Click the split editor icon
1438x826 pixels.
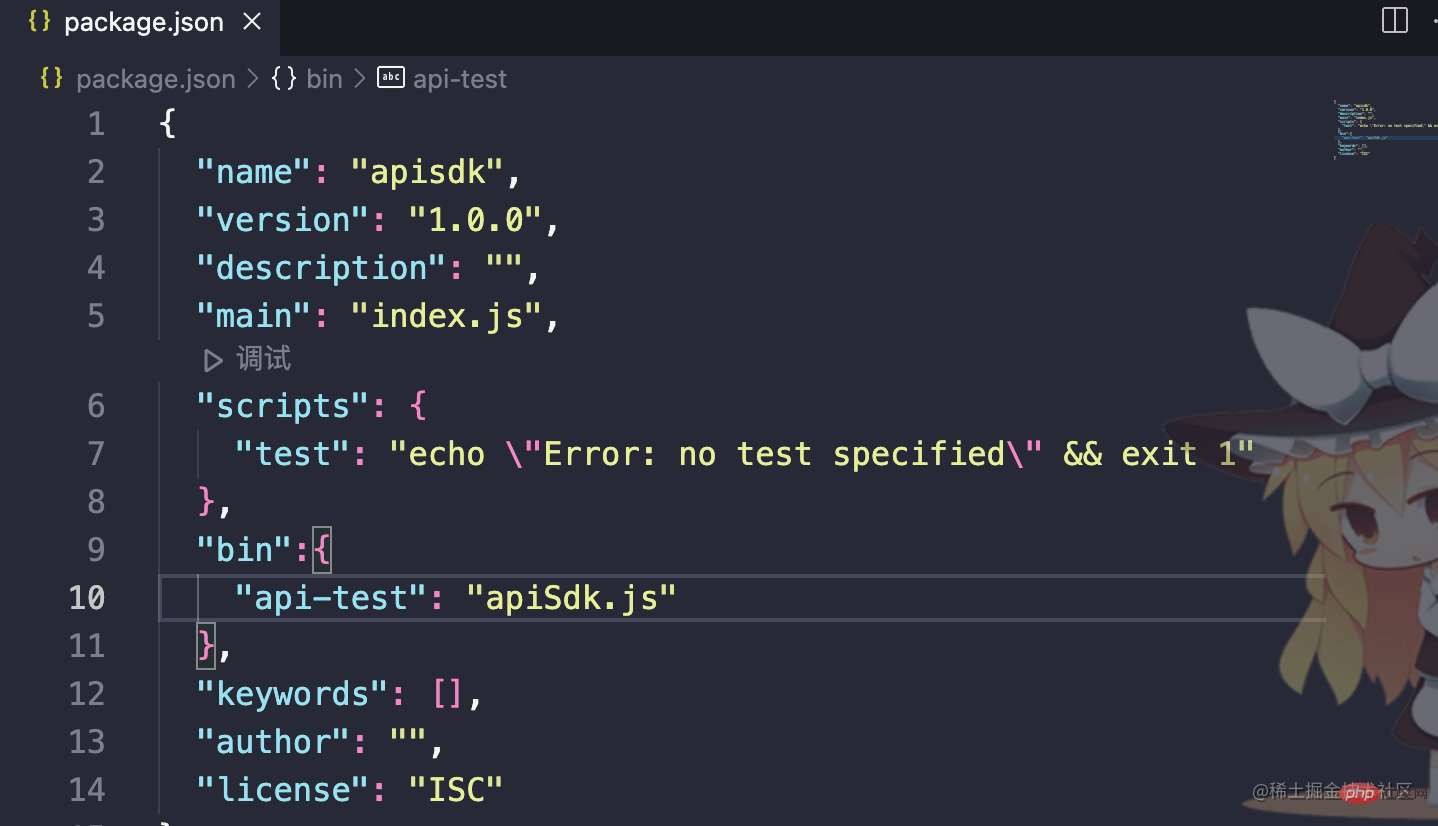coord(1394,21)
